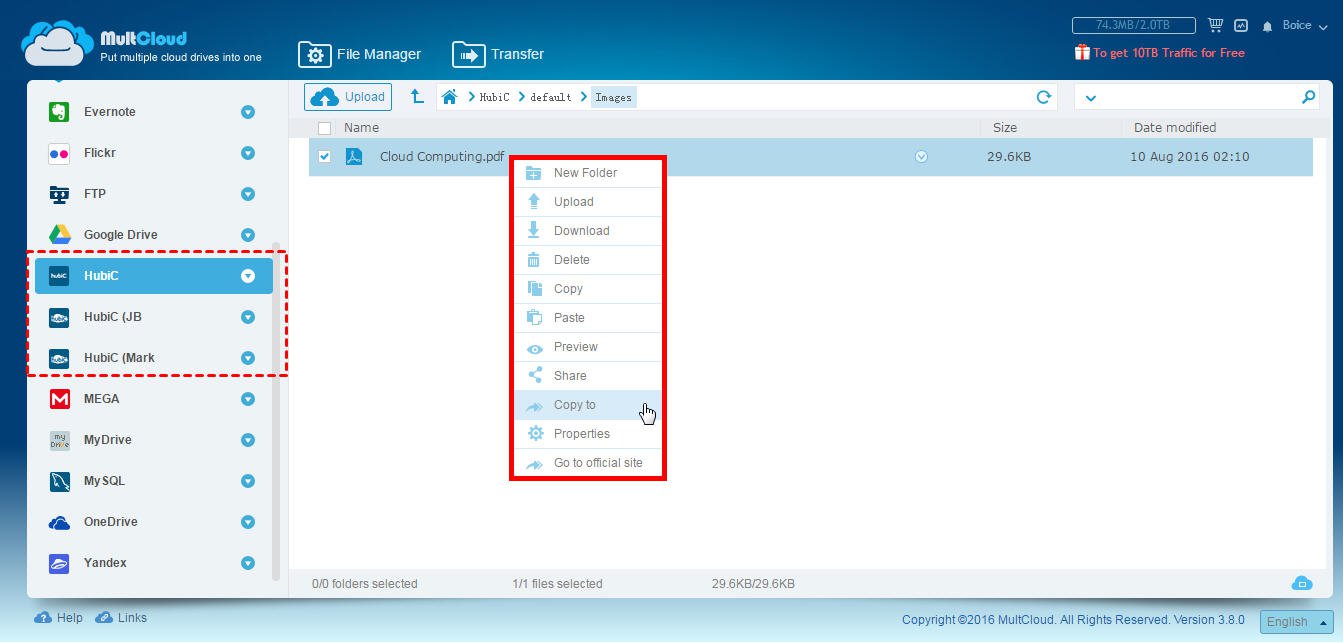The image size is (1343, 643).
Task: Select the MEGA drive icon
Action: click(59, 399)
